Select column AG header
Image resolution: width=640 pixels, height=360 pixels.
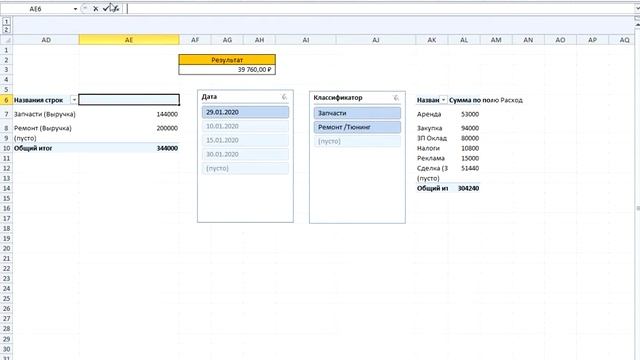pyautogui.click(x=227, y=40)
